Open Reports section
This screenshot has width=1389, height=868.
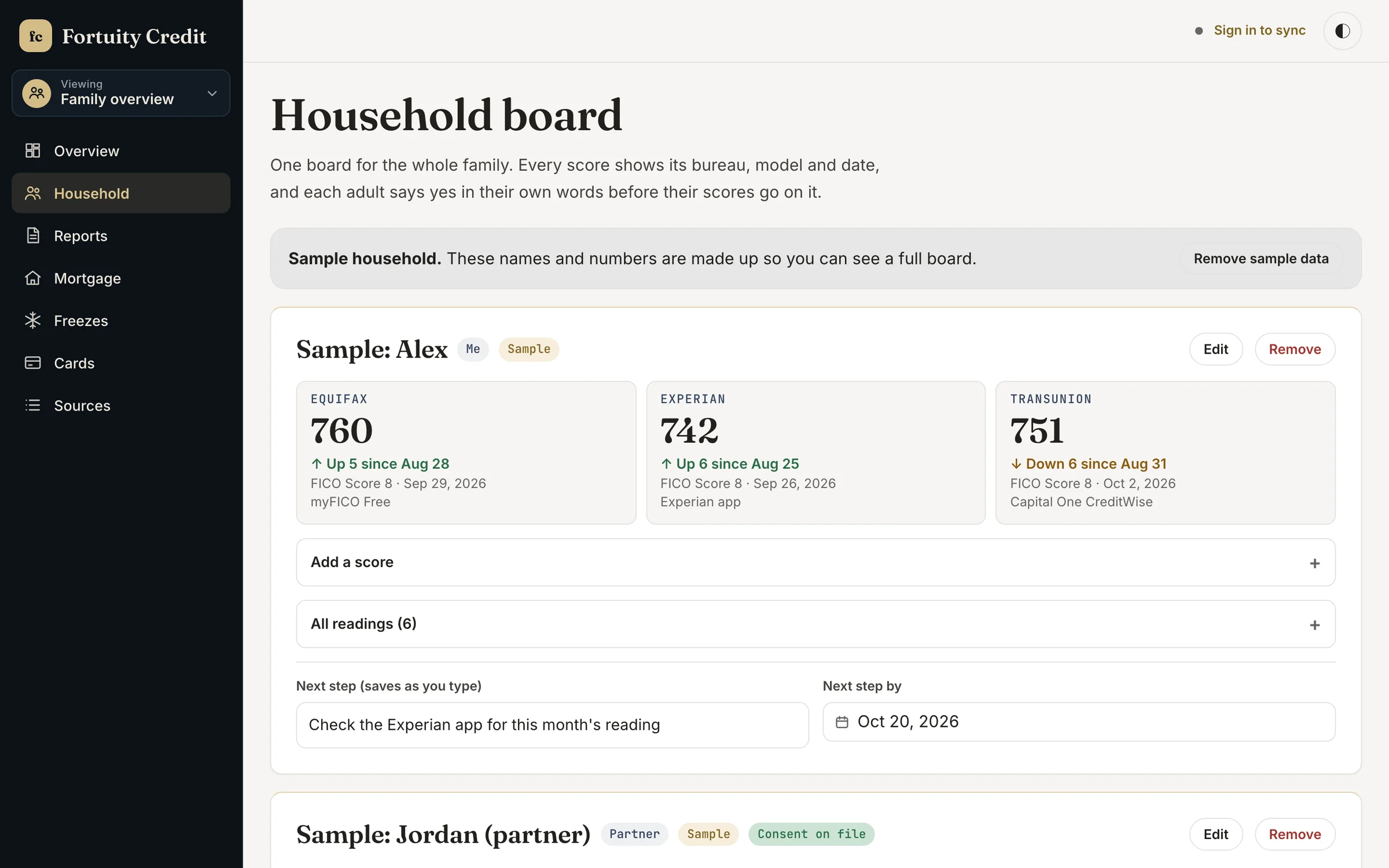coord(121,236)
